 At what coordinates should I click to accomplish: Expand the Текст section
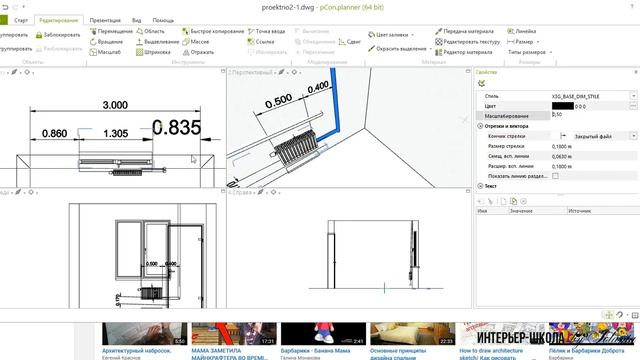(480, 186)
